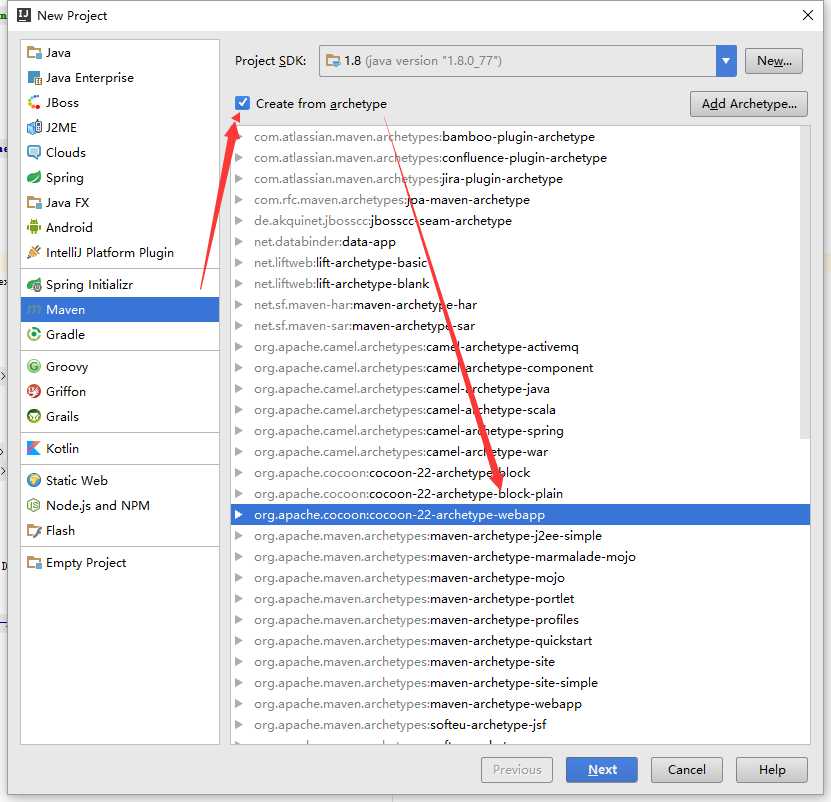Image resolution: width=831 pixels, height=802 pixels.
Task: Click the IntelliJ Platform Plugin icon
Action: tap(34, 252)
